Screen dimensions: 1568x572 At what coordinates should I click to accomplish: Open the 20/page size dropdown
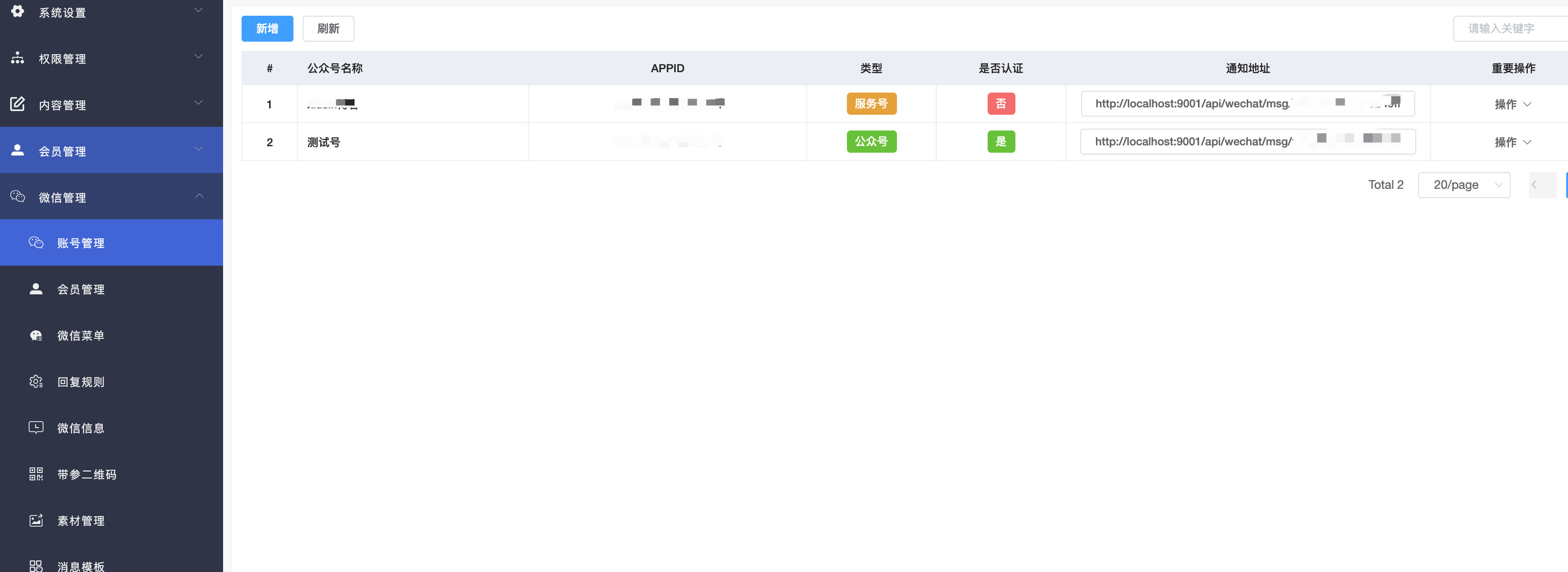[1463, 185]
